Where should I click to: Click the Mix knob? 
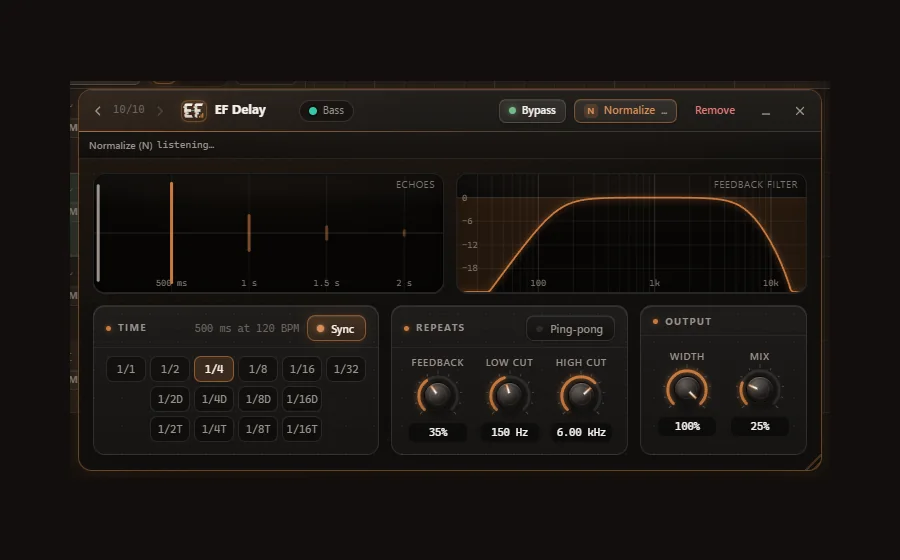[x=759, y=389]
